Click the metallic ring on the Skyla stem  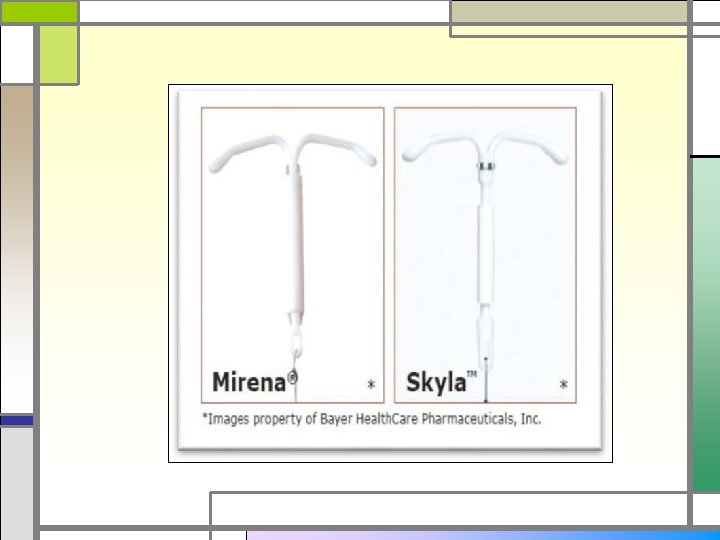pos(485,166)
